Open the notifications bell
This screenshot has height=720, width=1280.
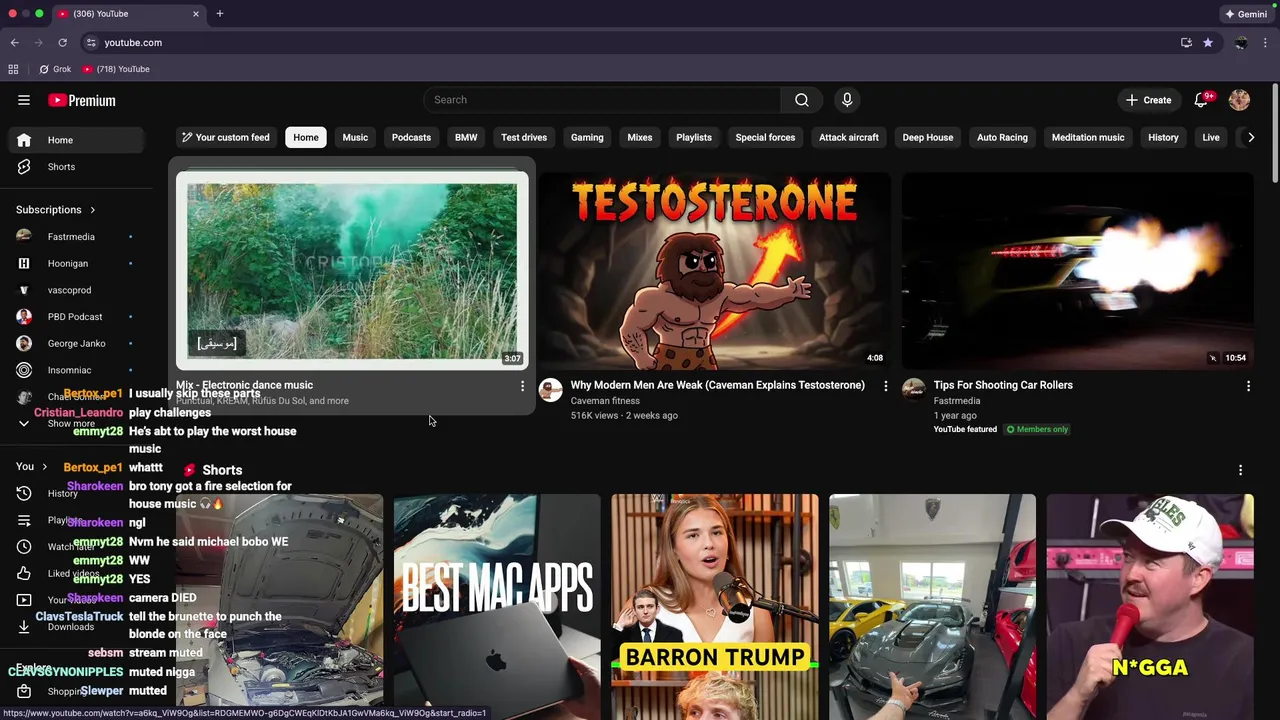(1202, 100)
